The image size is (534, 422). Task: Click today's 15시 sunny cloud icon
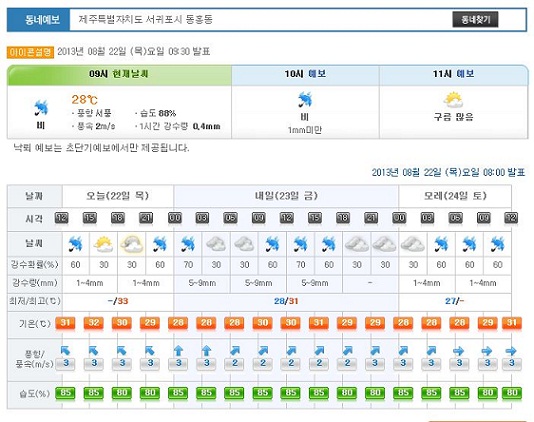coord(103,244)
